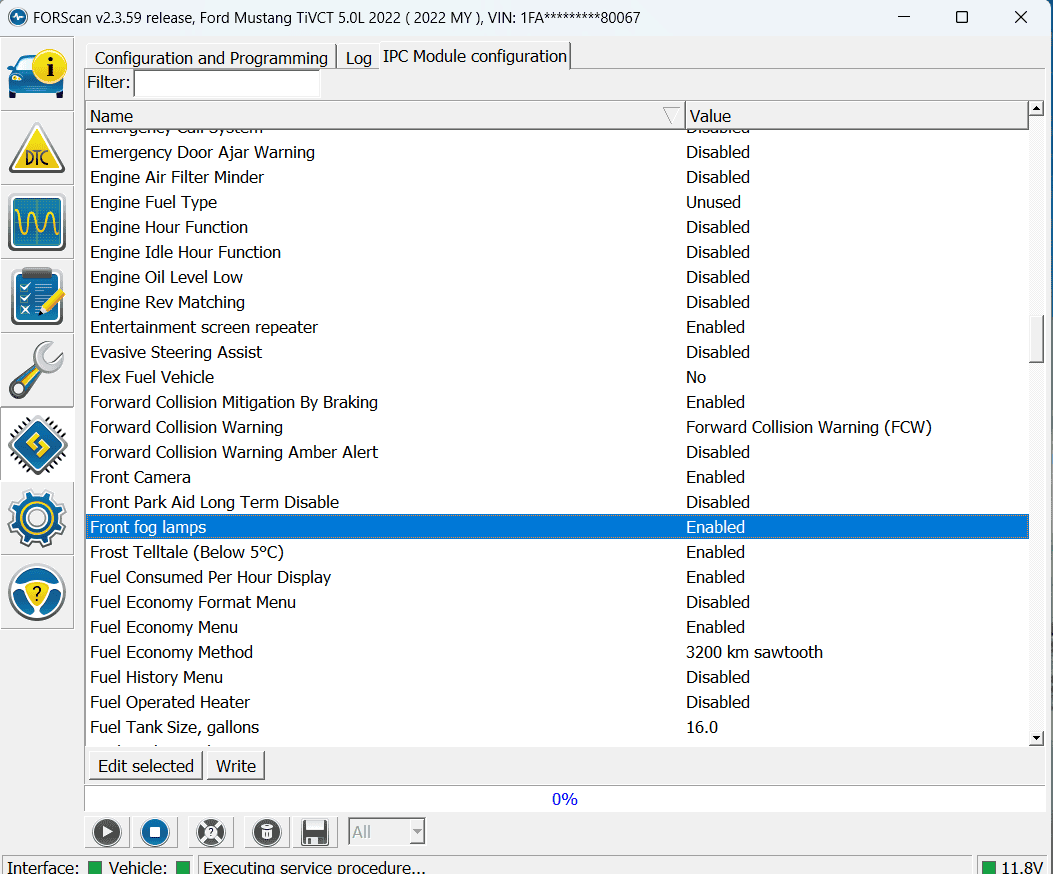The width and height of the screenshot is (1053, 874).
Task: Select the Engine Idle Hour Function row
Action: click(557, 253)
